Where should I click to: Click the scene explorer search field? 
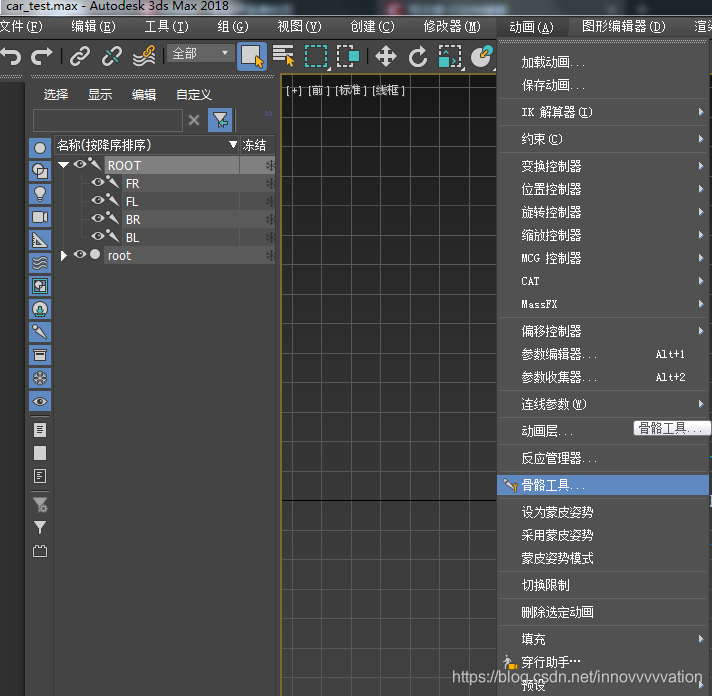click(108, 120)
